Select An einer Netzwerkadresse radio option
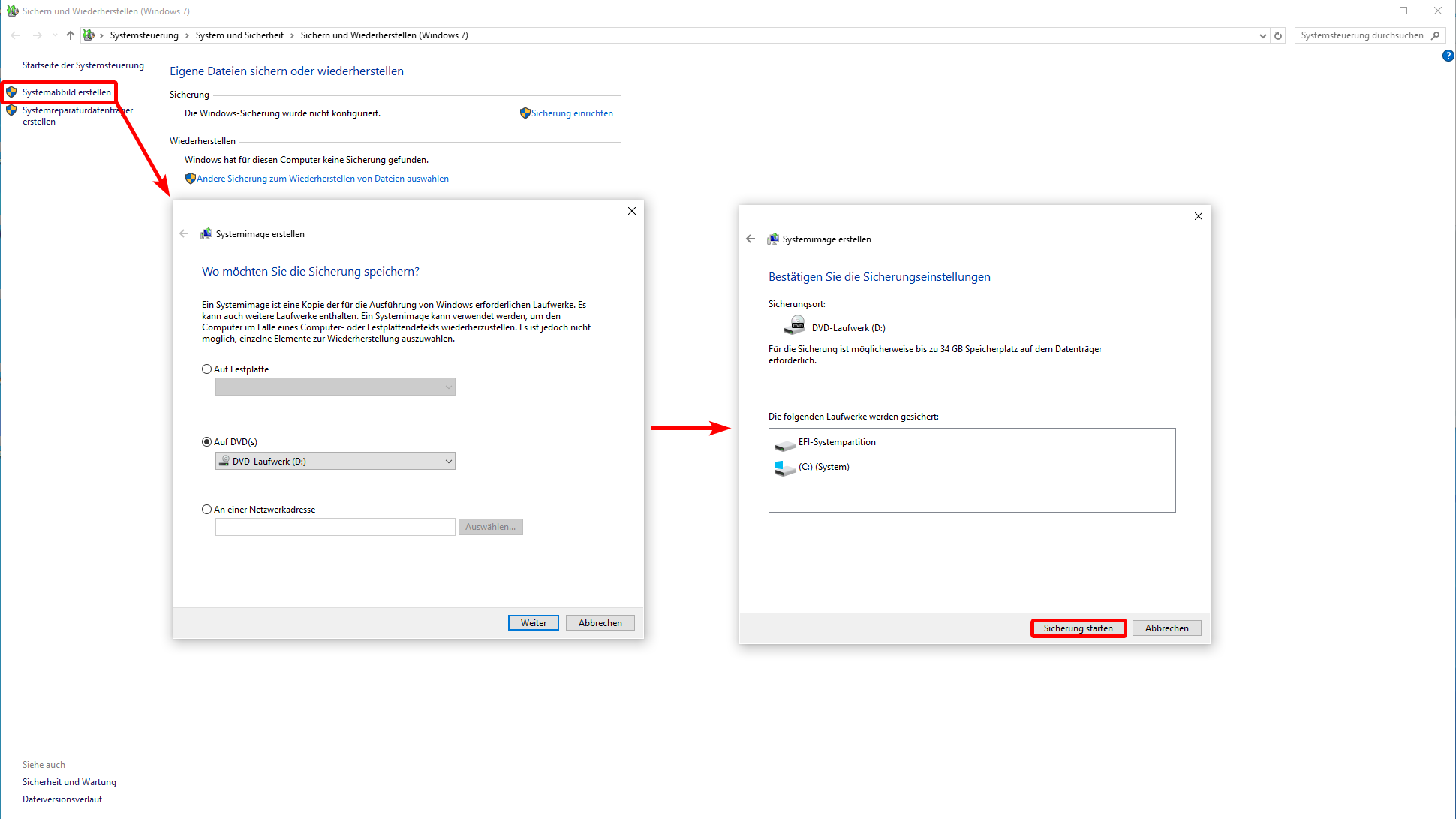The image size is (1456, 819). click(x=207, y=510)
